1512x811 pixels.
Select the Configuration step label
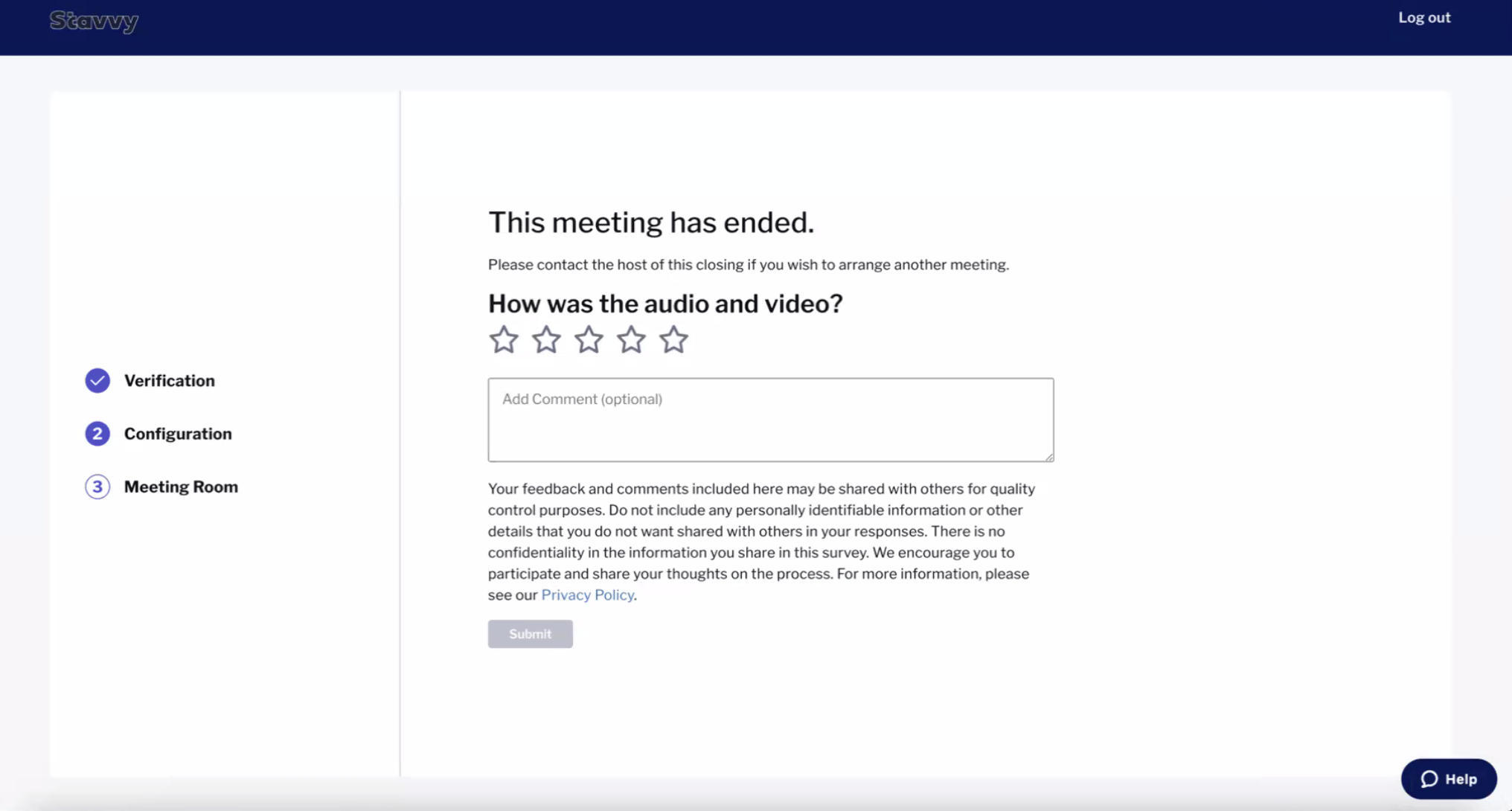tap(178, 434)
